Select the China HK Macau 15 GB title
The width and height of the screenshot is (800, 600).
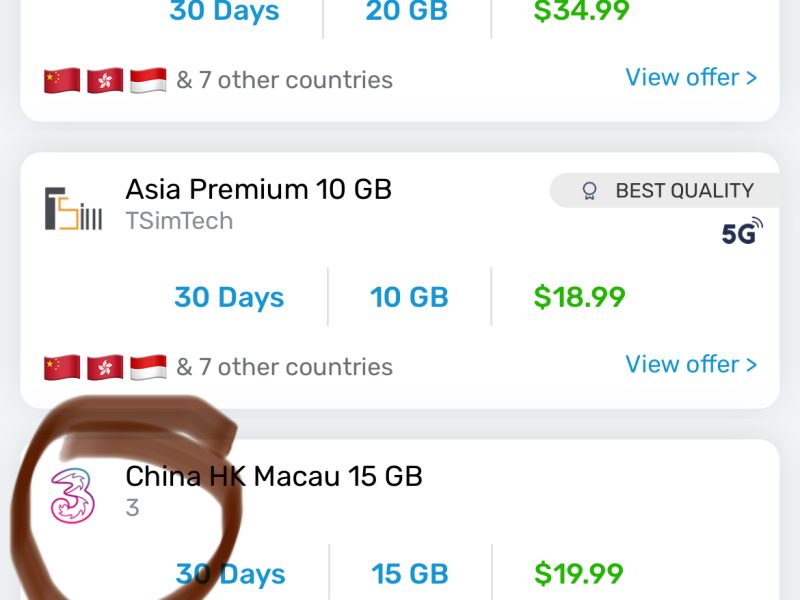coord(274,476)
